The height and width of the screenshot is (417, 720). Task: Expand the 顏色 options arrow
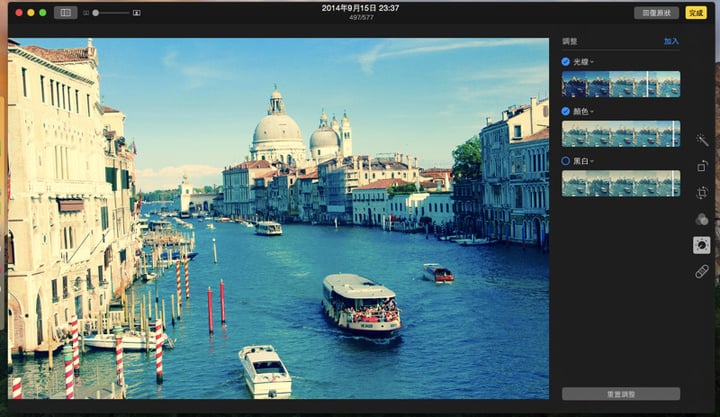click(590, 111)
